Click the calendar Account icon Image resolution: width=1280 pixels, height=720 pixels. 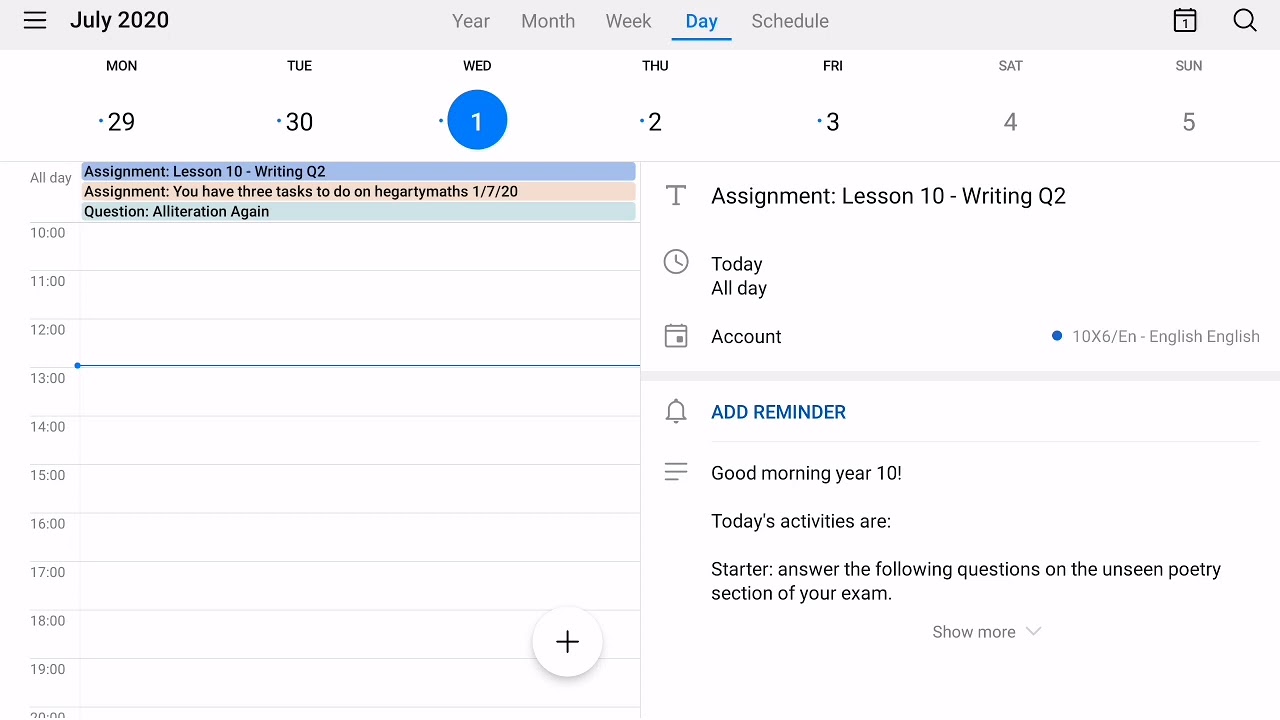point(676,336)
